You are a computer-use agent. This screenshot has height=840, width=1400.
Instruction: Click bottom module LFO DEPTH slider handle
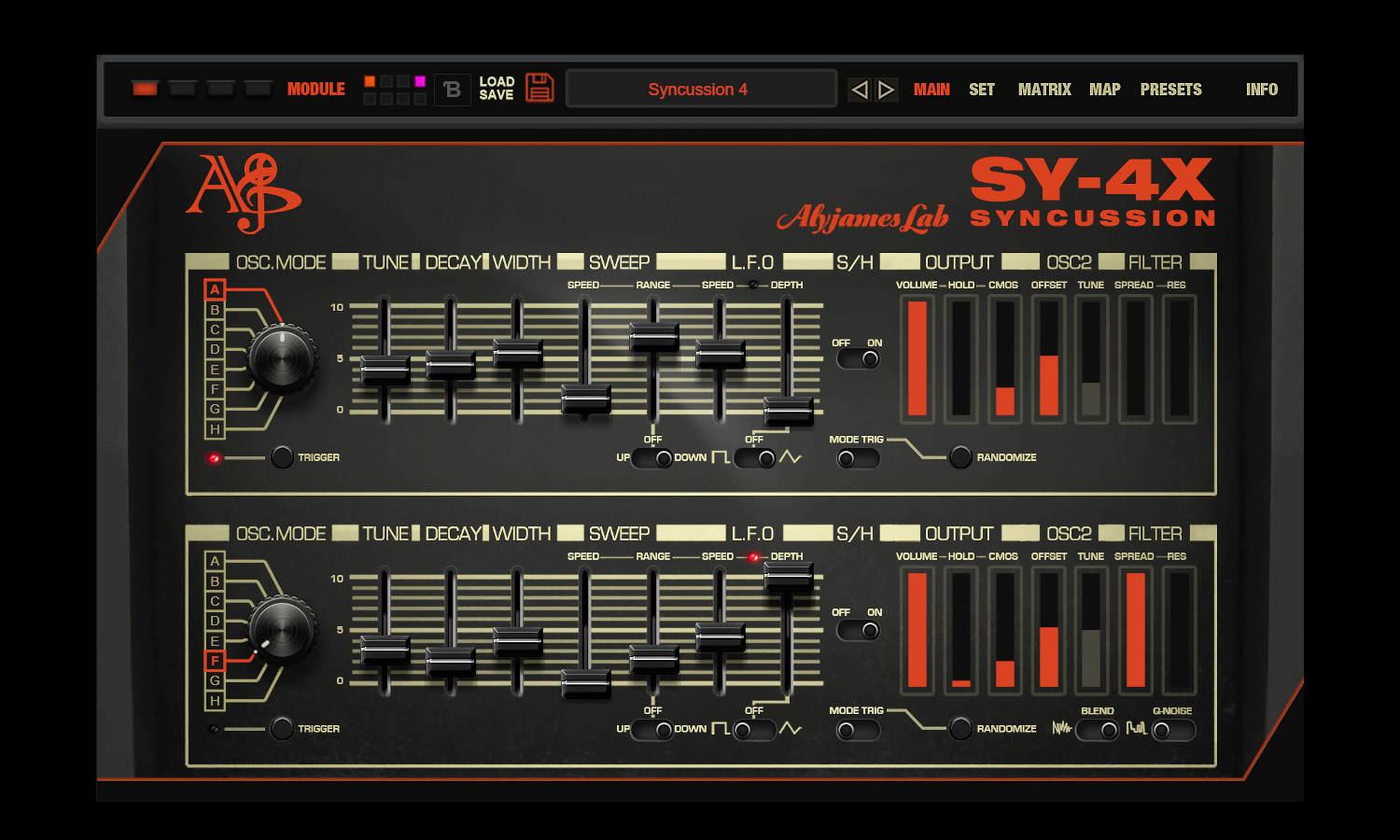click(x=789, y=576)
